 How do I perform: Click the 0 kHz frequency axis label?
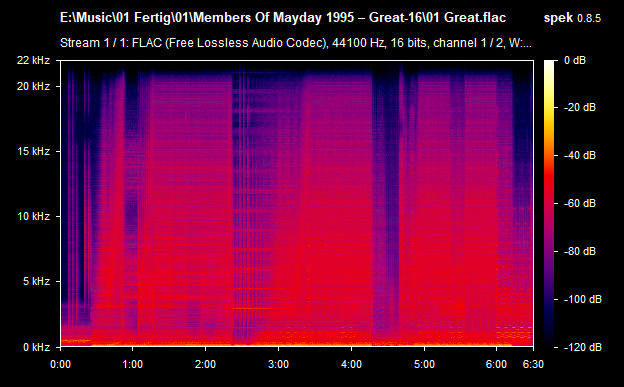37,347
